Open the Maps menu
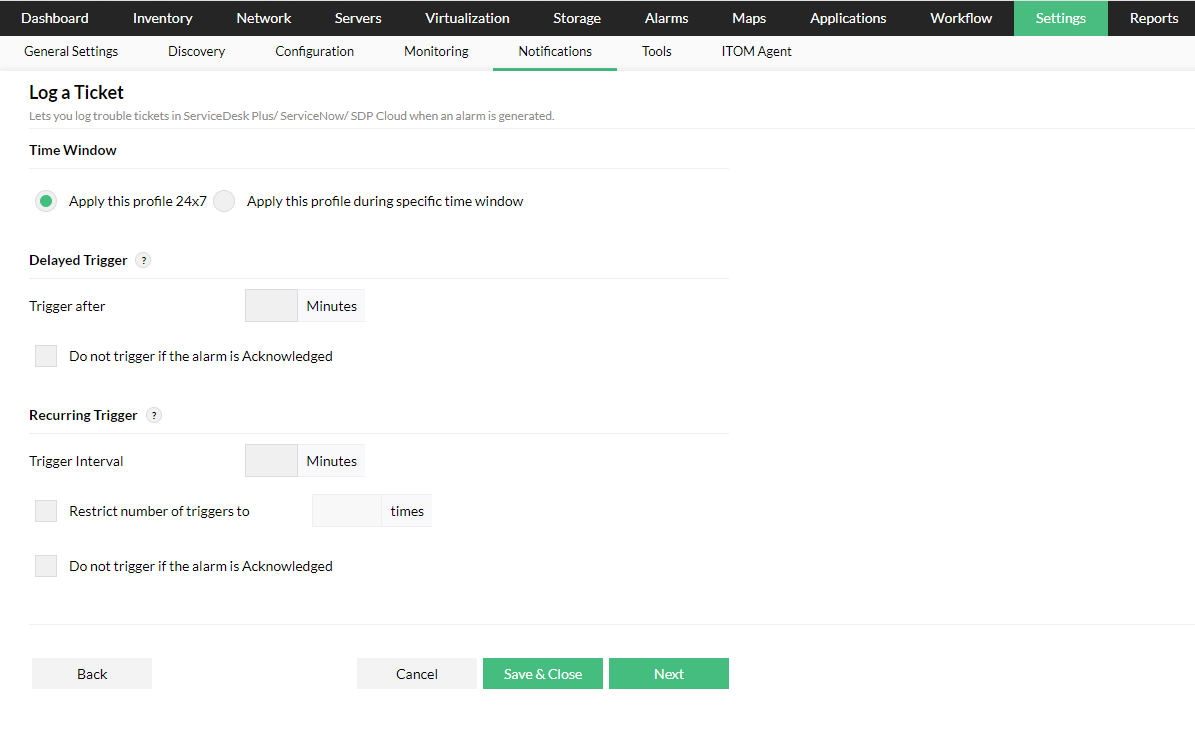Screen dimensions: 1195x742 749,18
